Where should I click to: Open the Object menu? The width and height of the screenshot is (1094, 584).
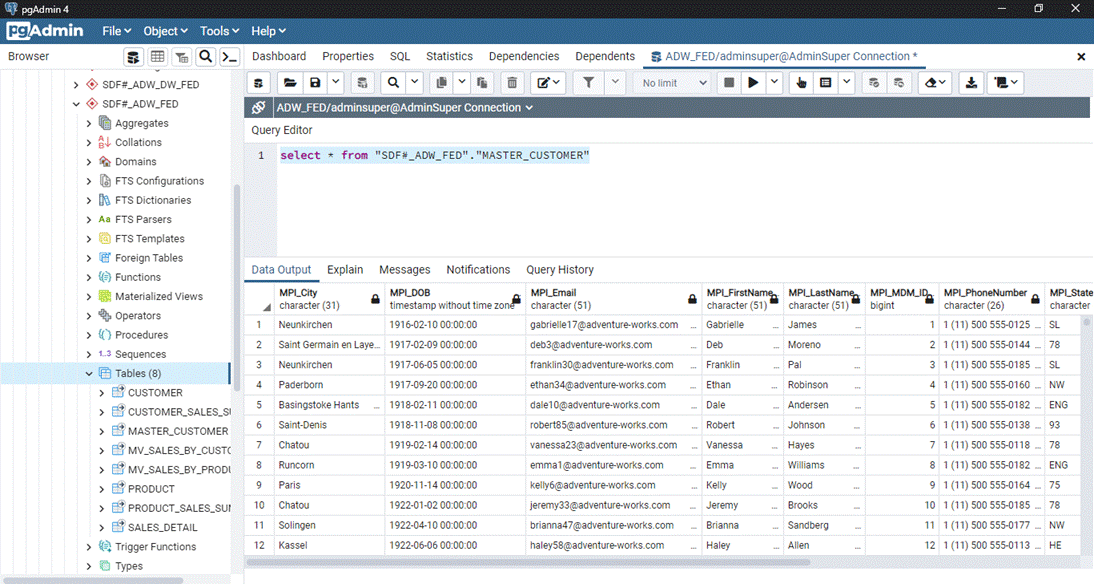point(165,31)
